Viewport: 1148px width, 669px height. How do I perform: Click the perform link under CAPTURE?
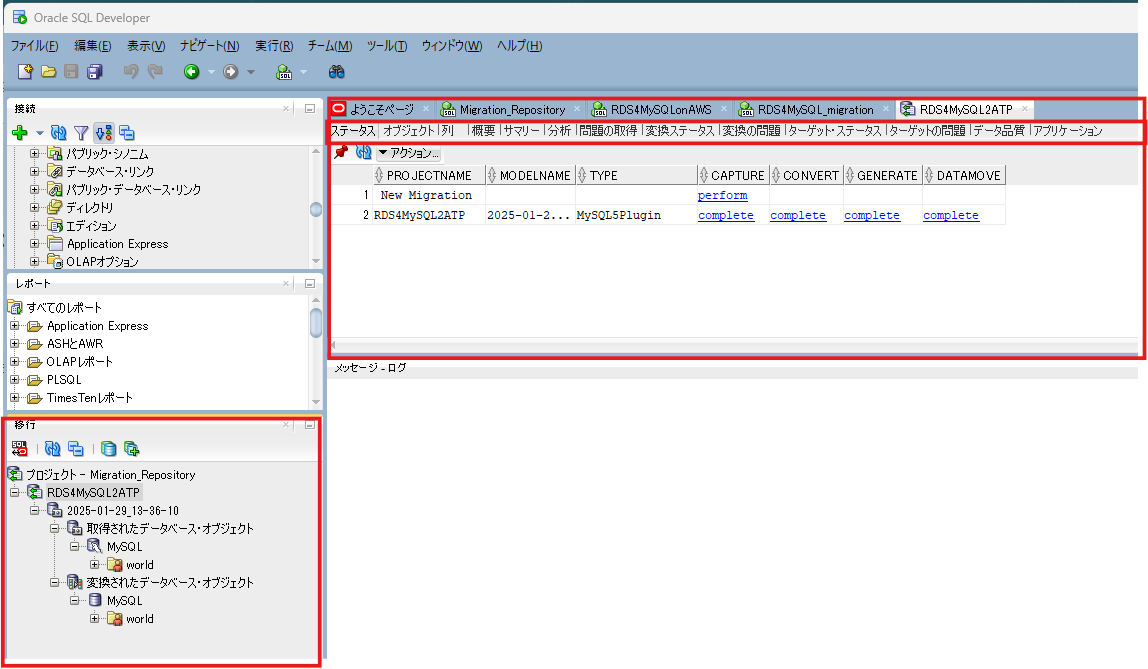(x=723, y=195)
